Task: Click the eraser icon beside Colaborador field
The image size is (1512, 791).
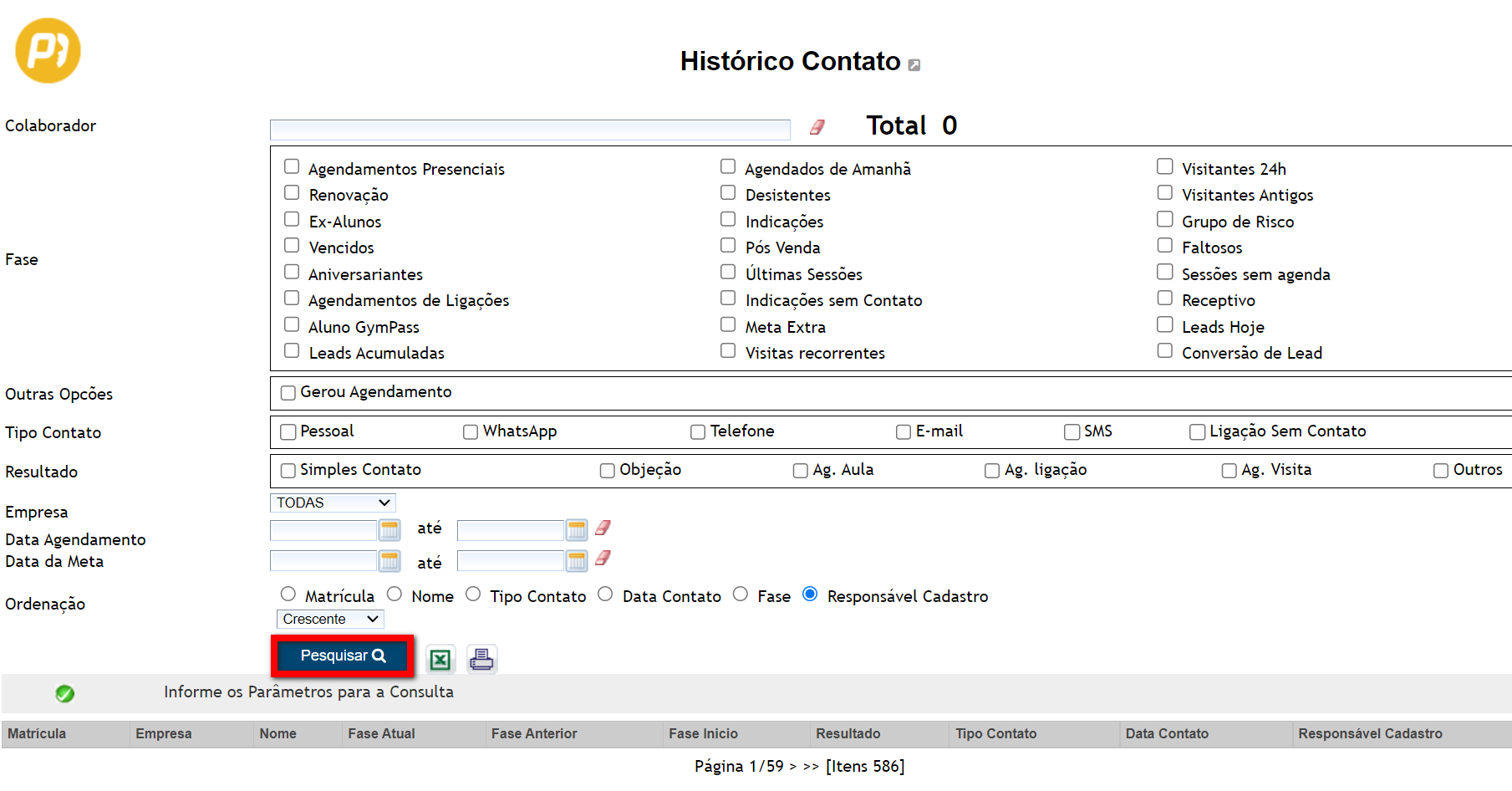Action: pyautogui.click(x=817, y=127)
